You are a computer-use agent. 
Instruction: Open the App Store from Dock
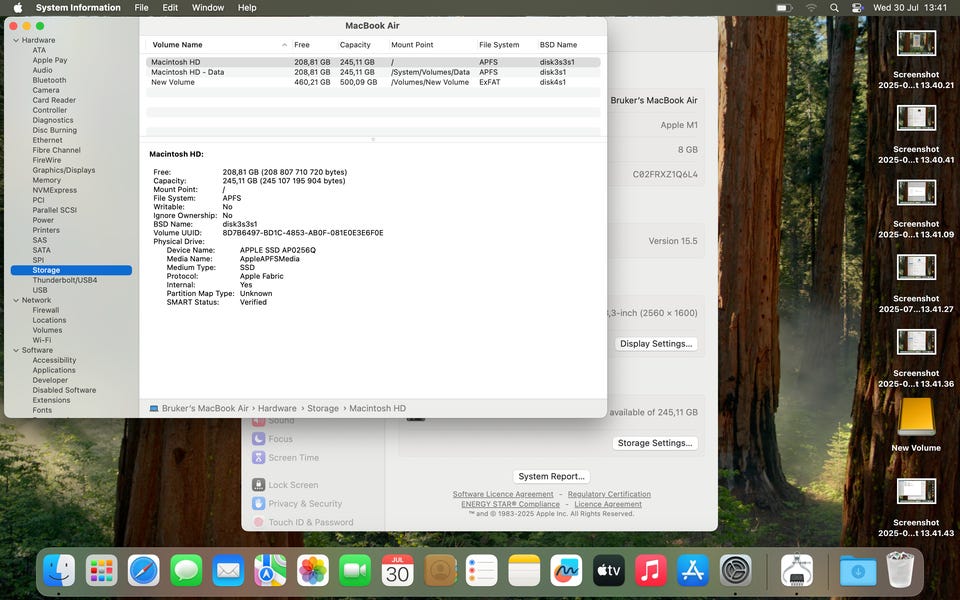point(693,571)
